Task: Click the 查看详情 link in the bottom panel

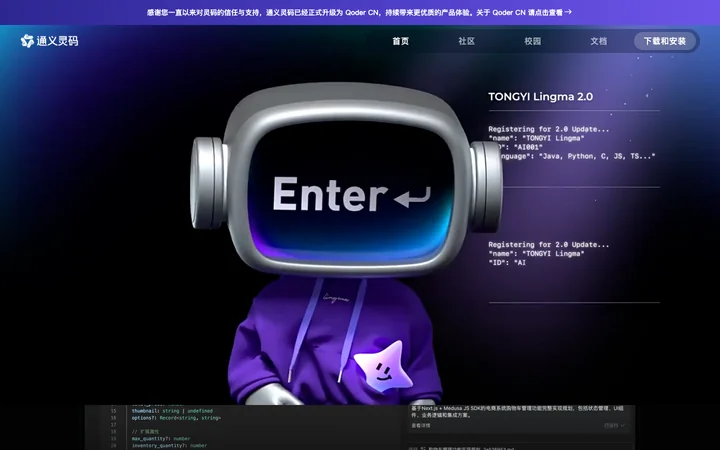Action: coord(421,426)
